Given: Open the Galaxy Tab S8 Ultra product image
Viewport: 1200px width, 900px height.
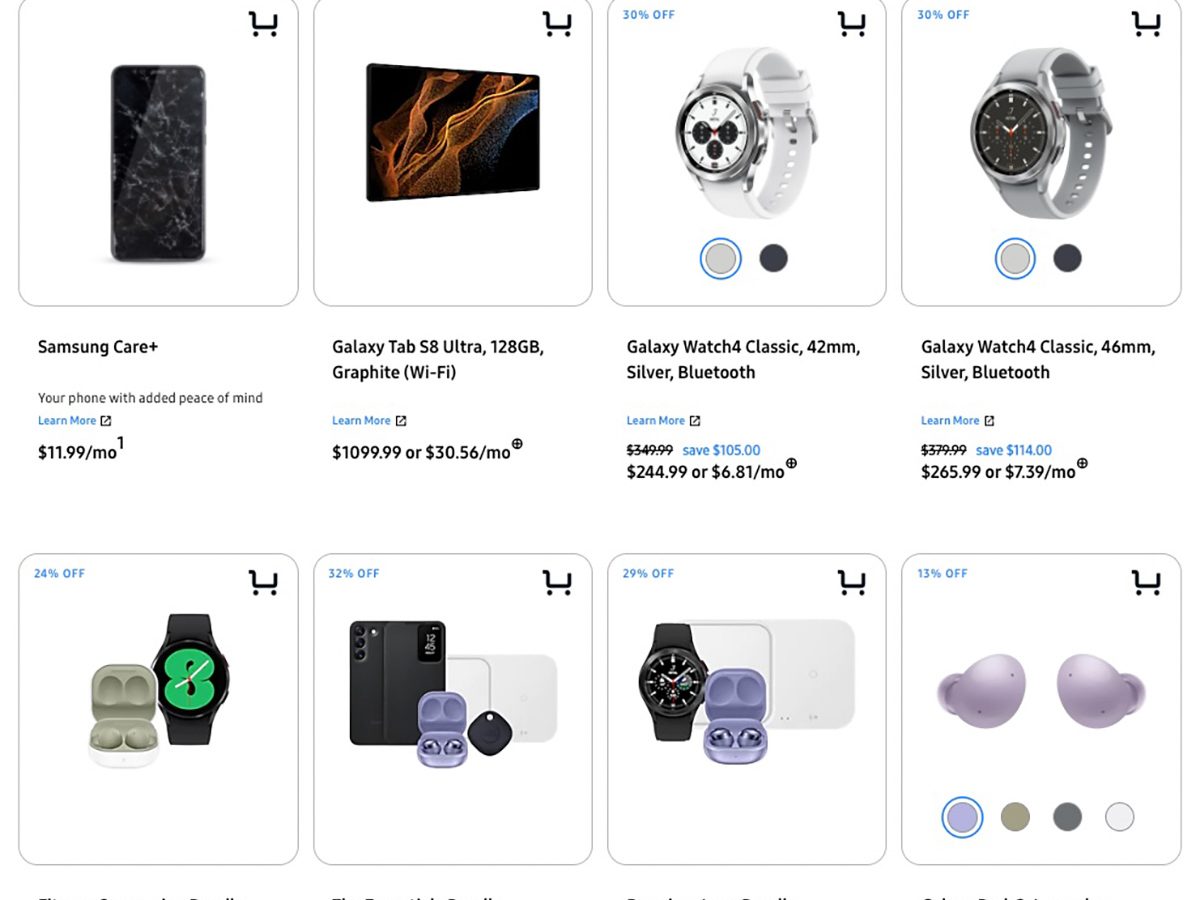Looking at the screenshot, I should (452, 133).
